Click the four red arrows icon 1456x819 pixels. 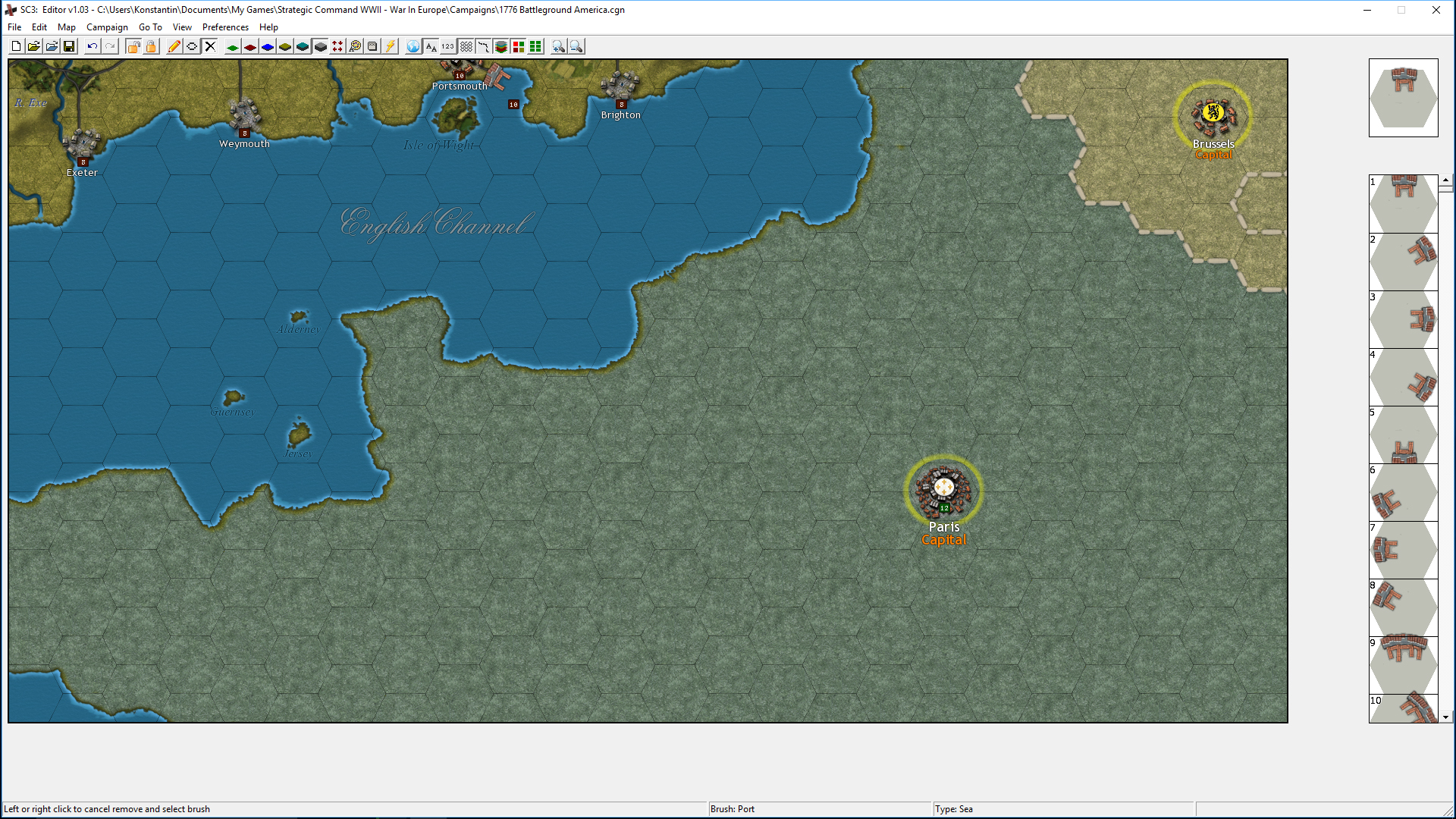[337, 46]
